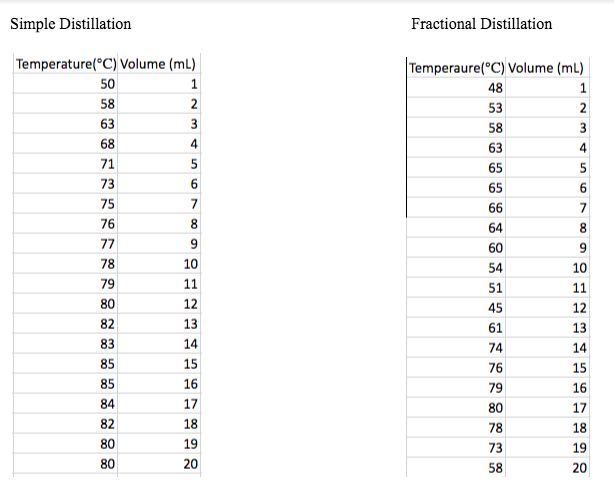
Task: Select the Temperaure(°C) header in the fractional distillation table
Action: coord(456,67)
